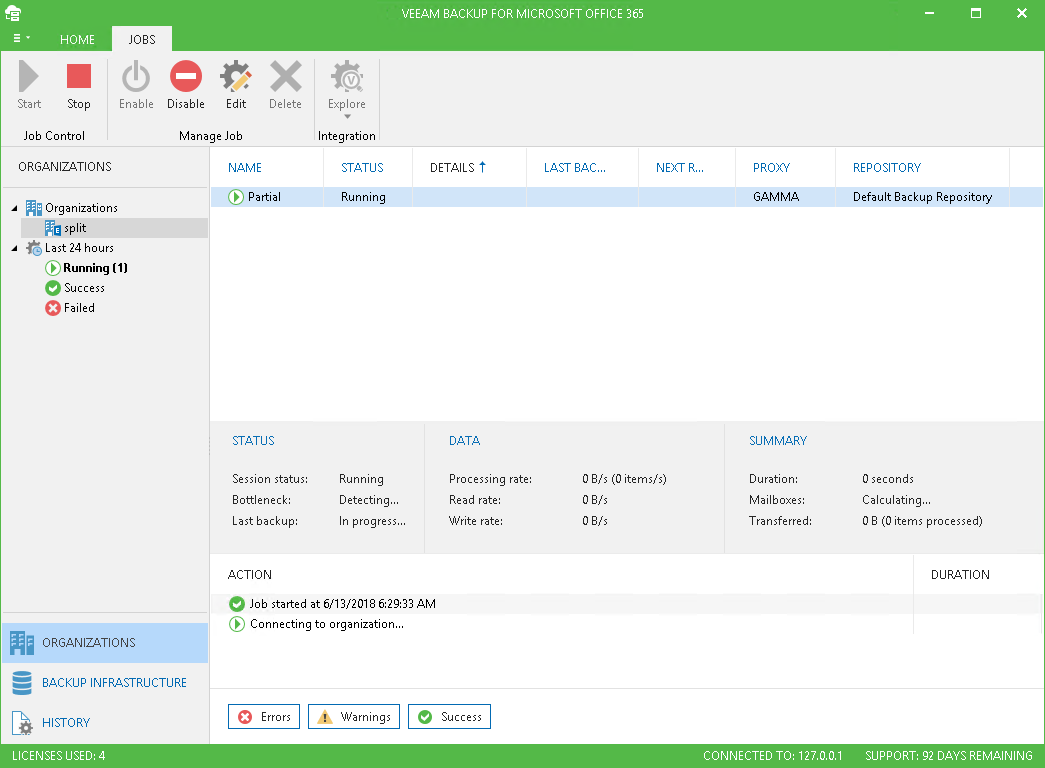Click the Enable job power icon

click(136, 76)
